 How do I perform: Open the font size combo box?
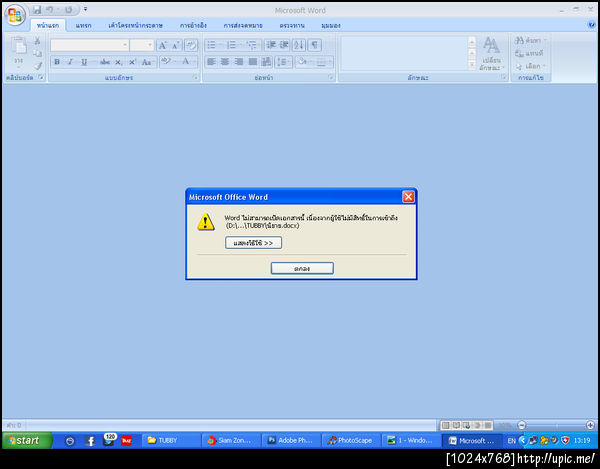[x=142, y=45]
